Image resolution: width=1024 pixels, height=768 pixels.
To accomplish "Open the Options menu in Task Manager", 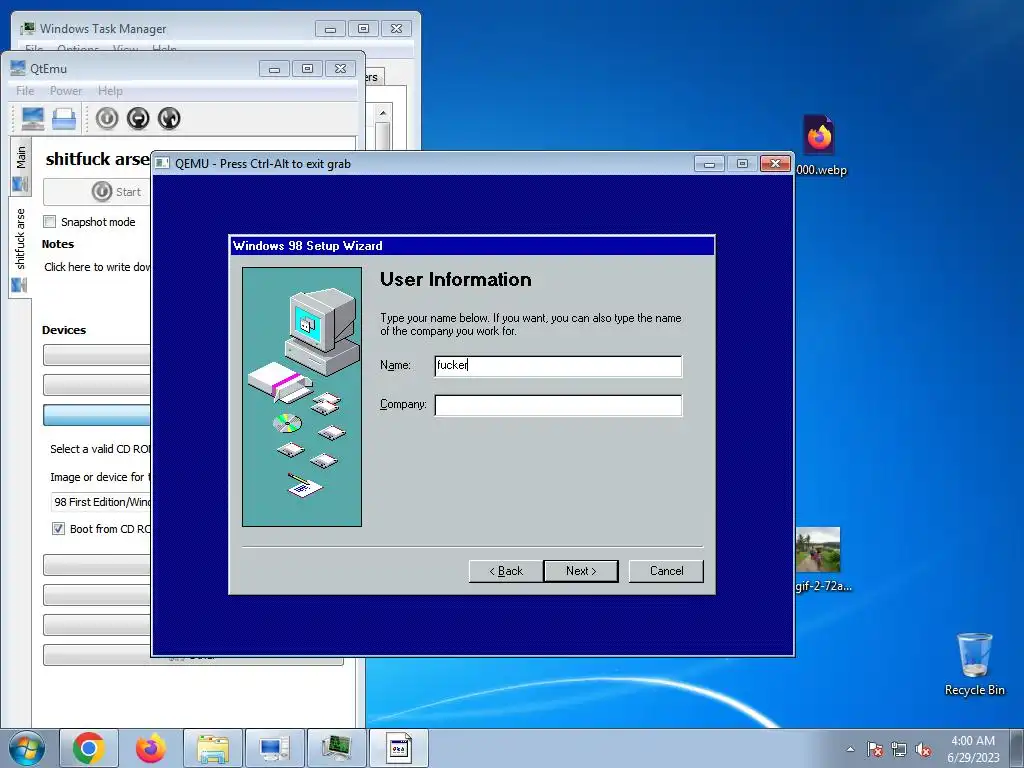I will pyautogui.click(x=78, y=49).
